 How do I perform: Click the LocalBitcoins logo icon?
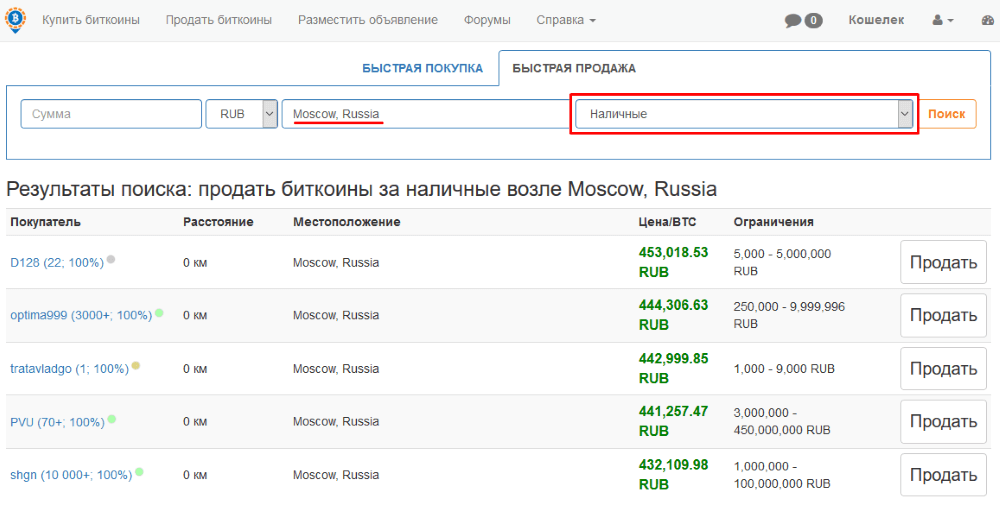coord(14,20)
